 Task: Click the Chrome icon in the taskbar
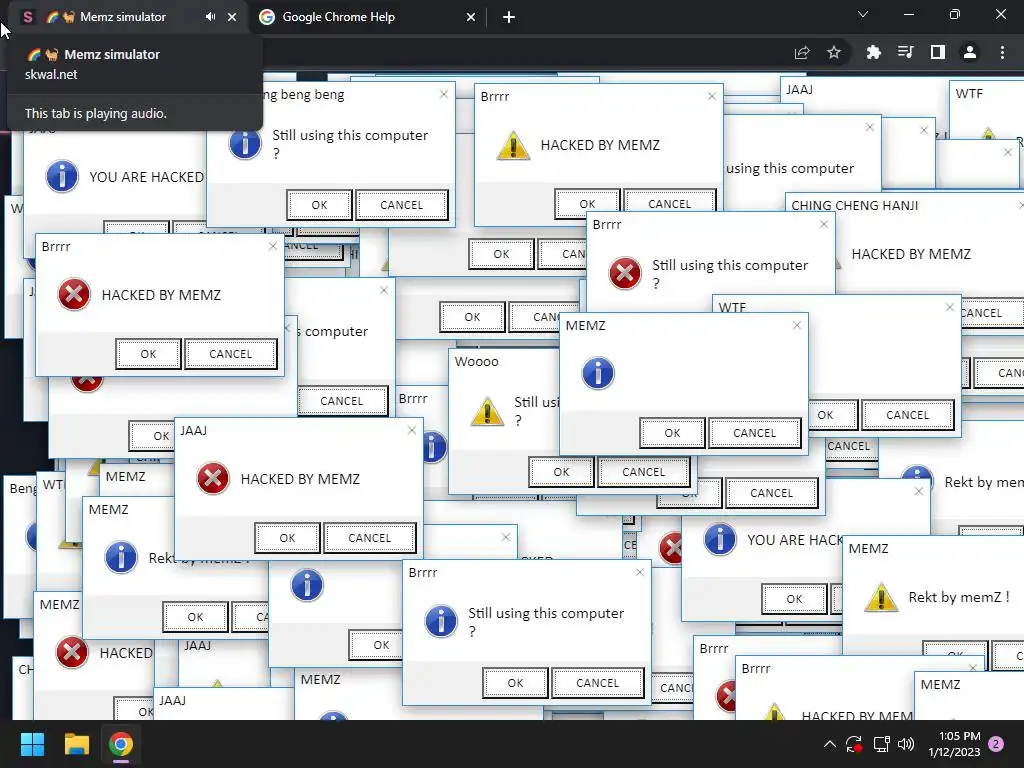point(121,744)
